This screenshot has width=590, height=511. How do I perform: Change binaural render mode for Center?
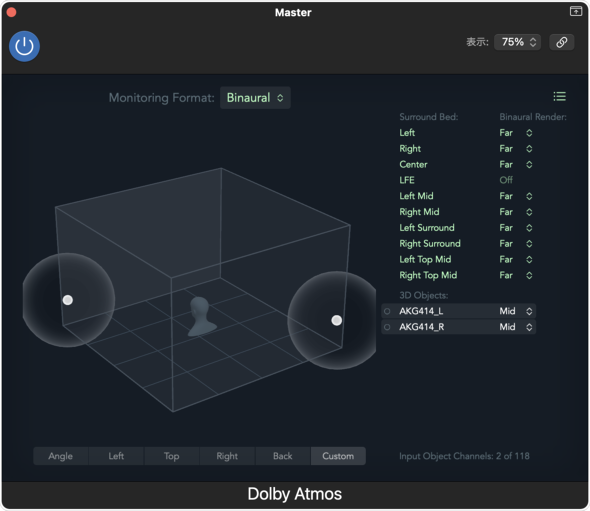(x=516, y=164)
